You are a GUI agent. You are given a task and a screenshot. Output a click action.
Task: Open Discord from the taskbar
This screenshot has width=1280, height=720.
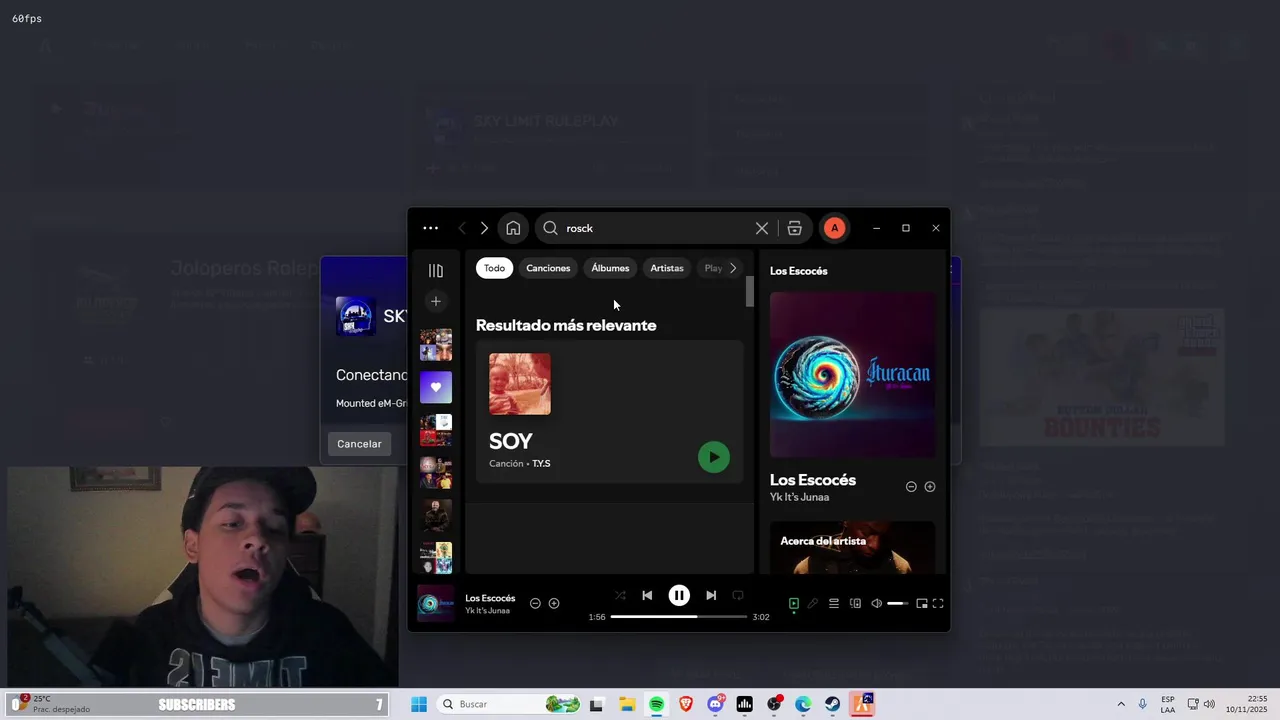click(715, 704)
